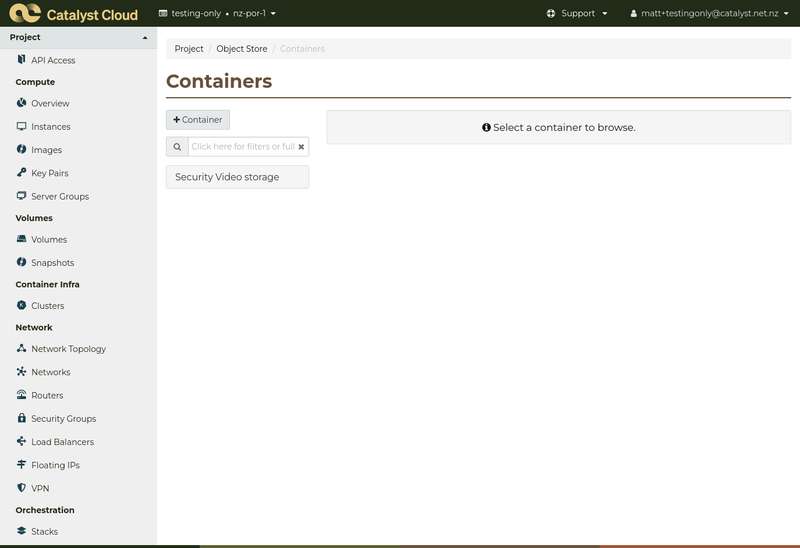Open Volumes list link

(49, 239)
